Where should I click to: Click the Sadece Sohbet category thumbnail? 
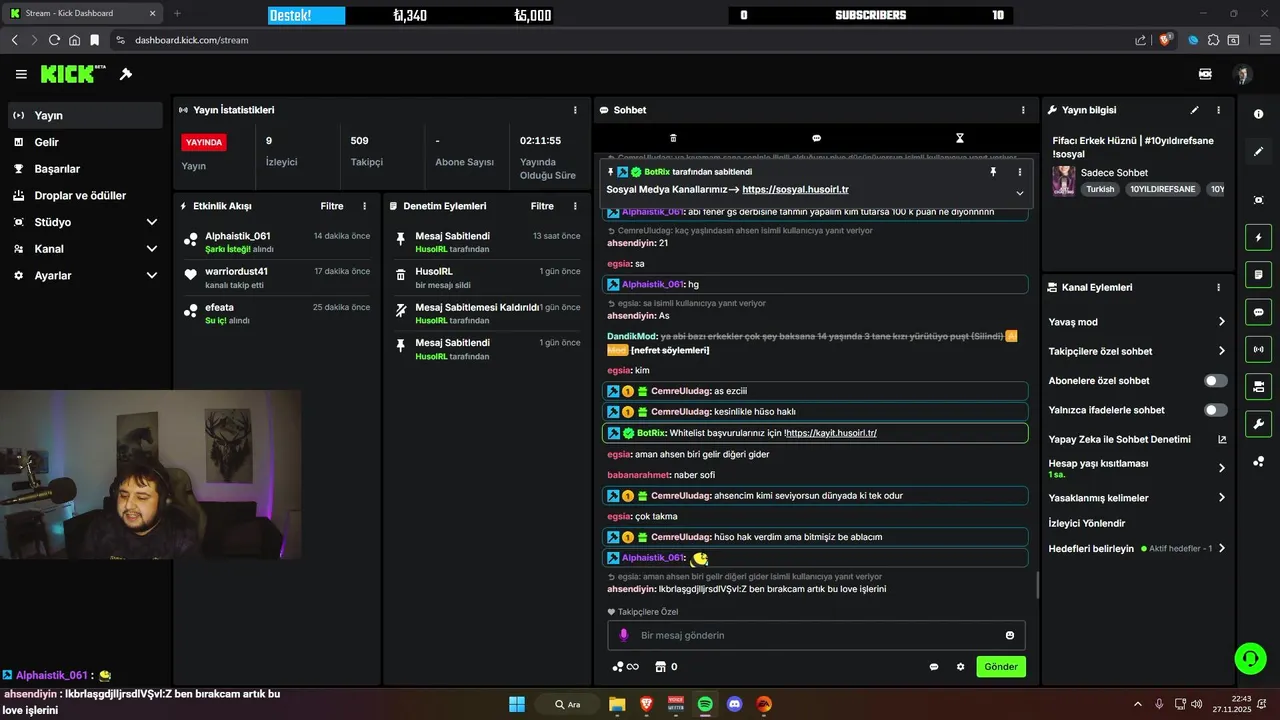coord(1063,180)
